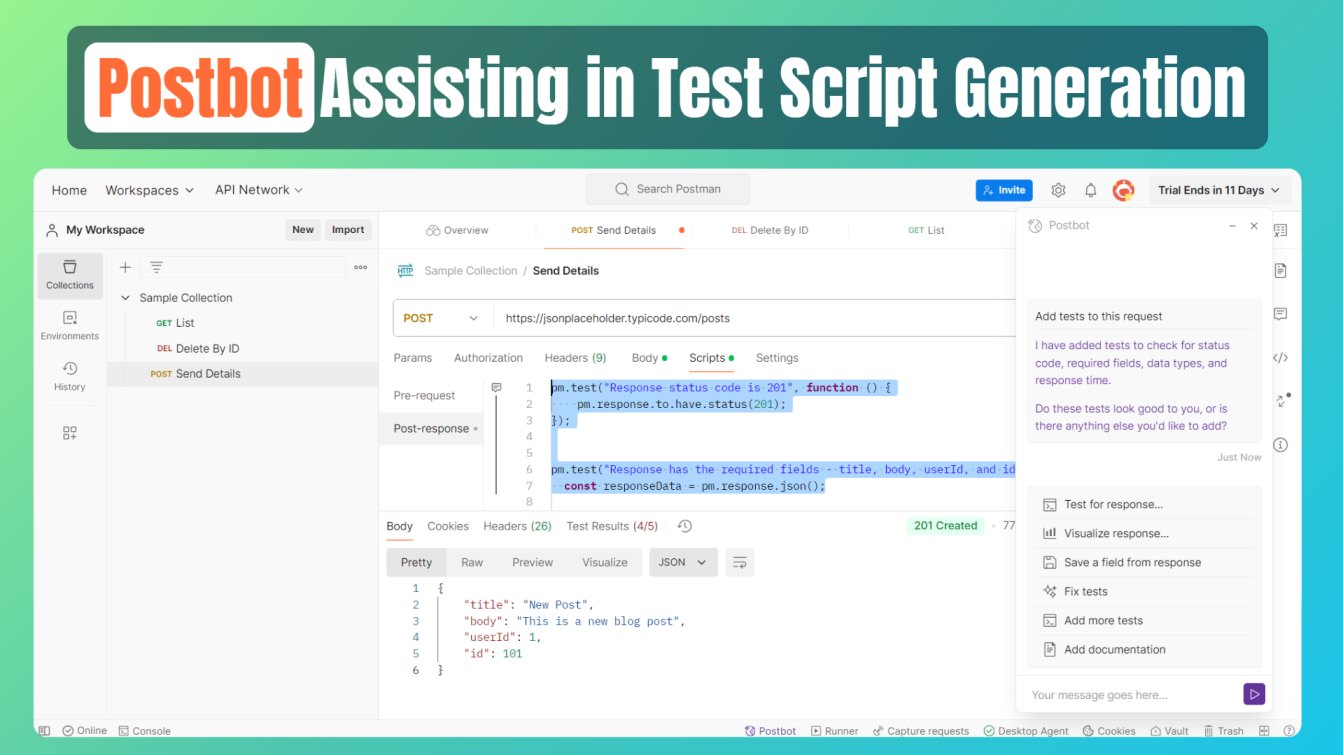Expand the Trial Ends in 11 Days dropdown
Screen dimensions: 1343x755
coord(1219,190)
